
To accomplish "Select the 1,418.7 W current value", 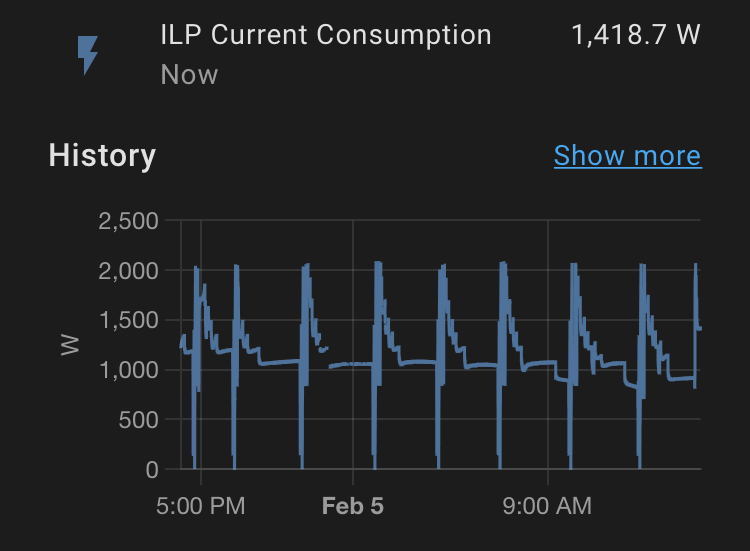I will click(x=636, y=35).
